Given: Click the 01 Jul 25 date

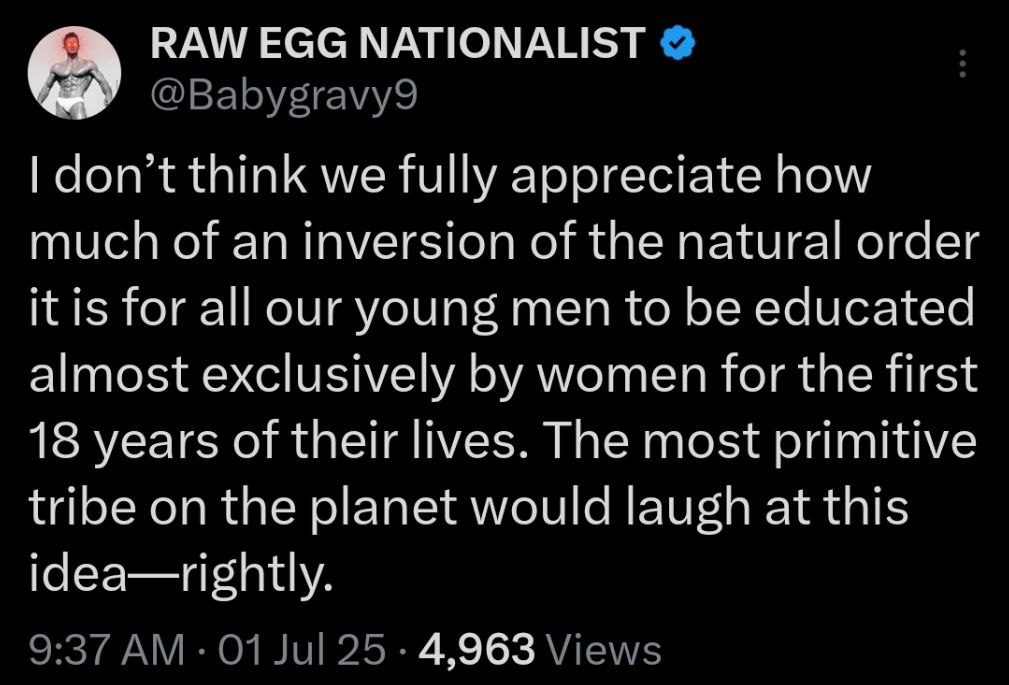Looking at the screenshot, I should pos(302,649).
